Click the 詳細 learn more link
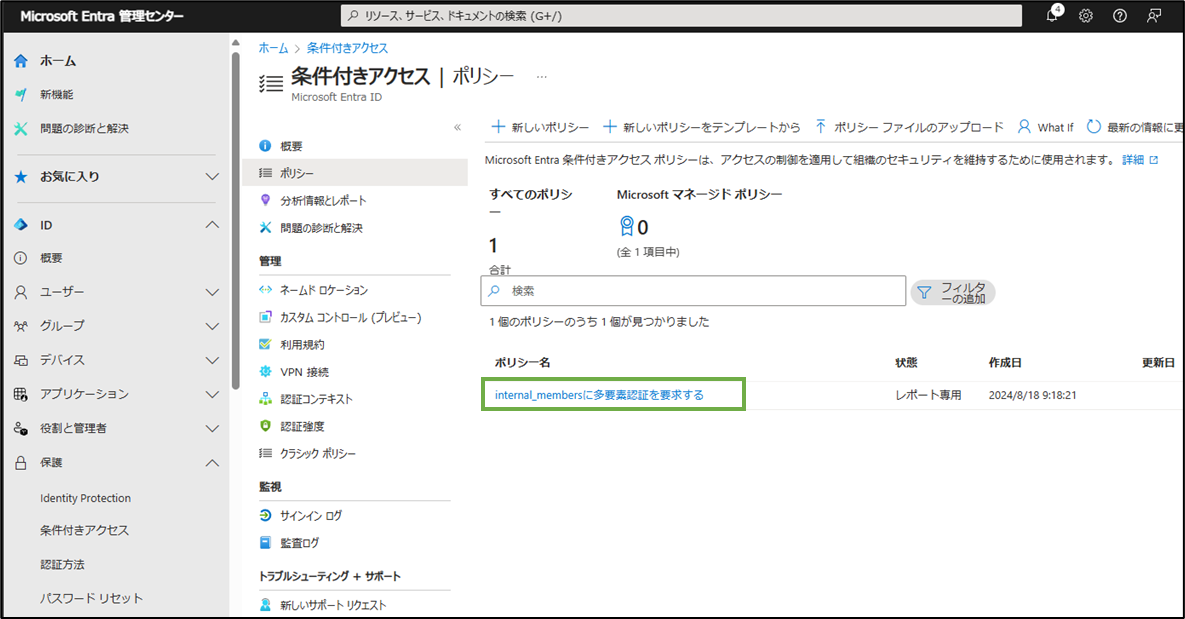Image resolution: width=1185 pixels, height=619 pixels. (1140, 159)
